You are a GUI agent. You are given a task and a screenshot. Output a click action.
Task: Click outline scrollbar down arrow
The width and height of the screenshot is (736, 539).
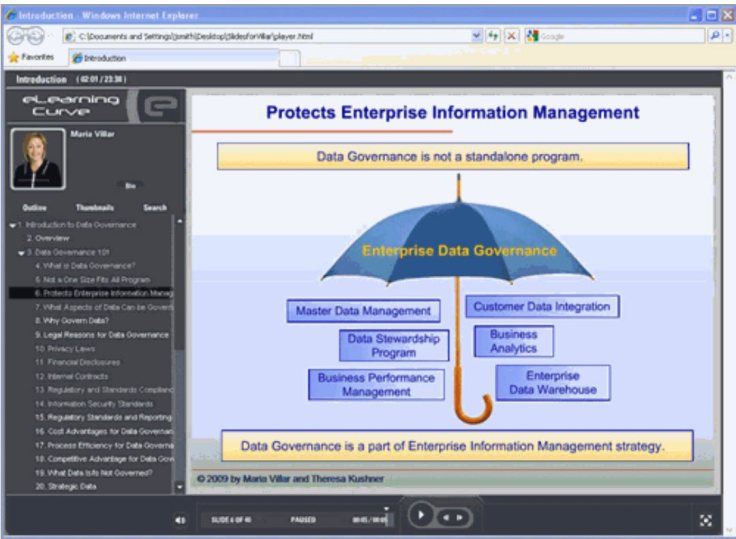point(179,487)
